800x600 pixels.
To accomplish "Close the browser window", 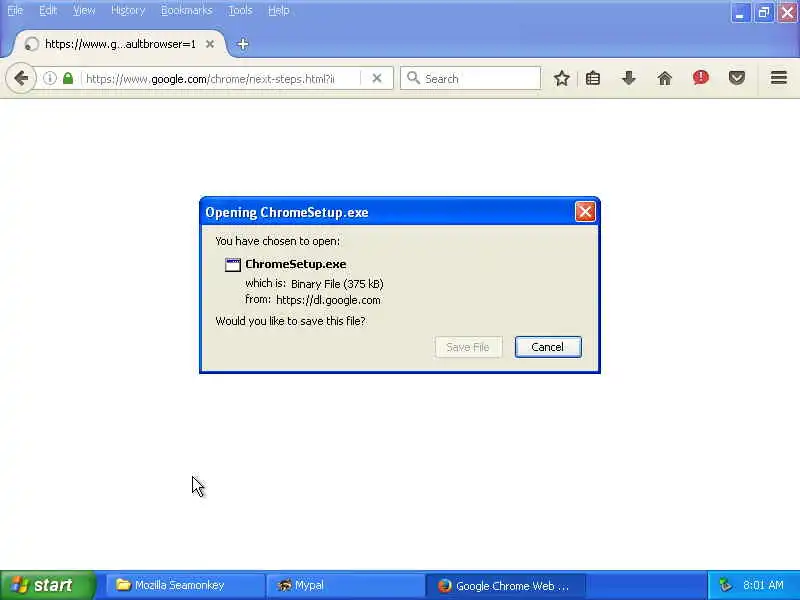I will pyautogui.click(x=788, y=13).
